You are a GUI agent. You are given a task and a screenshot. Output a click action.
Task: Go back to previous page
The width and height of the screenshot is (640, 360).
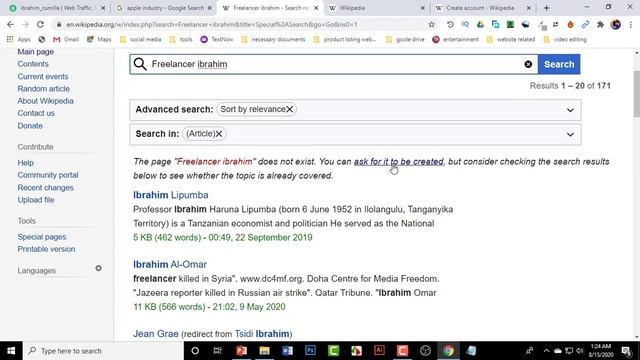click(x=10, y=24)
